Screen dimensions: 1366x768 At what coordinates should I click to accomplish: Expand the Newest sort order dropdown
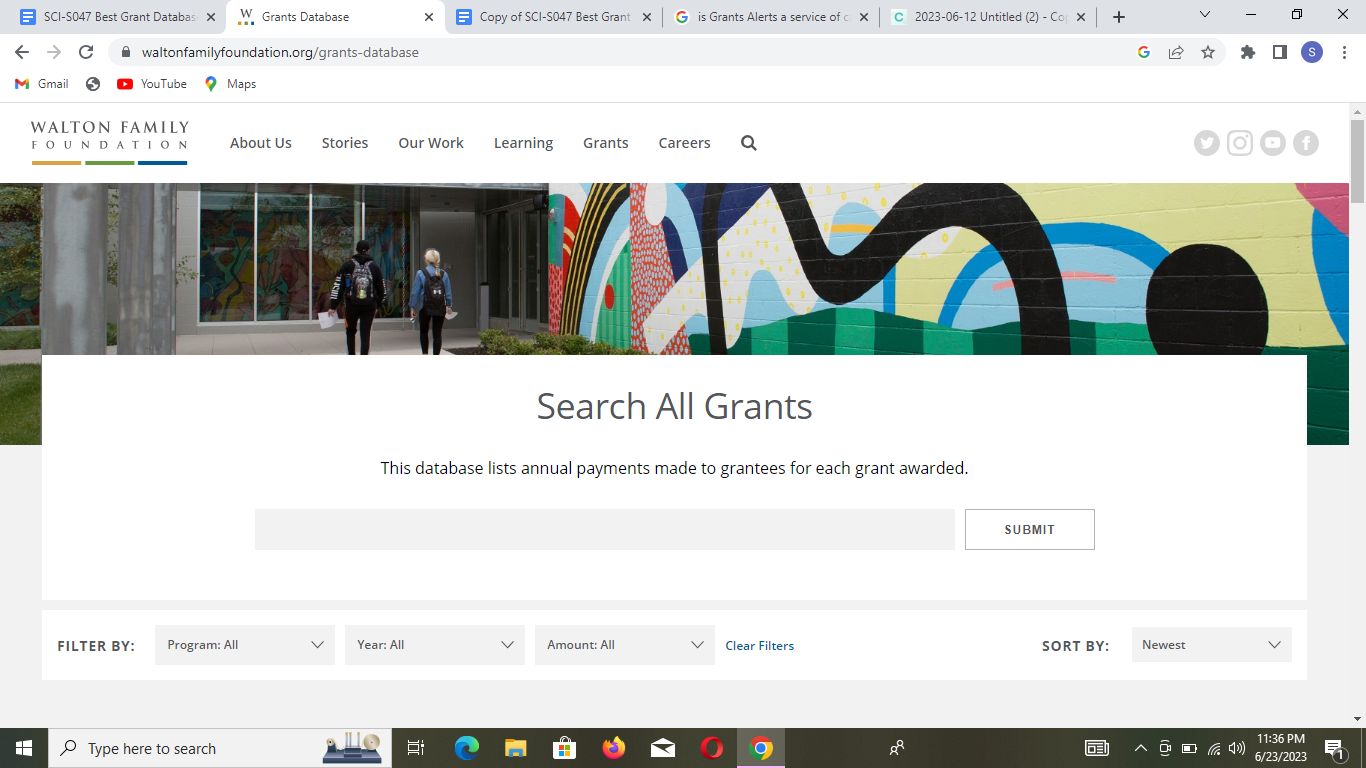click(x=1211, y=645)
